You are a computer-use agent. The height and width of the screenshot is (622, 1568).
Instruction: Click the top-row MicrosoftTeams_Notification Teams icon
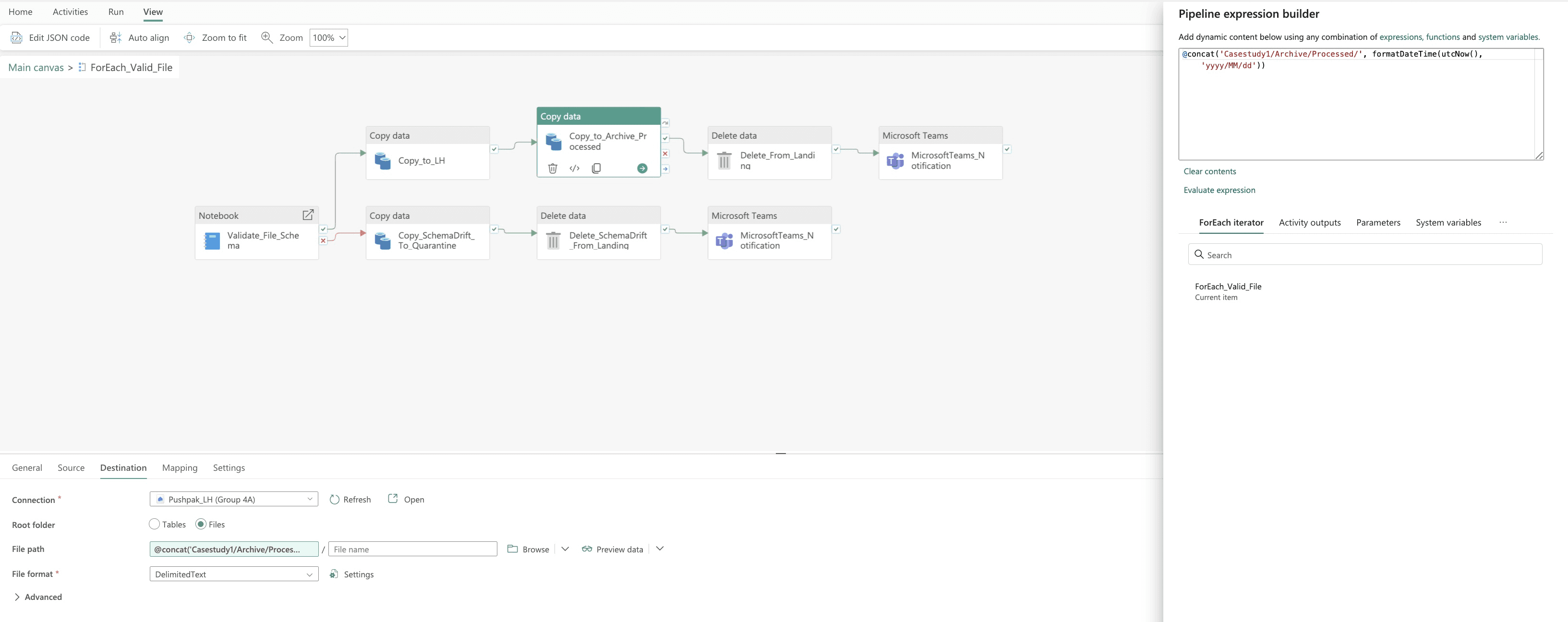point(895,161)
